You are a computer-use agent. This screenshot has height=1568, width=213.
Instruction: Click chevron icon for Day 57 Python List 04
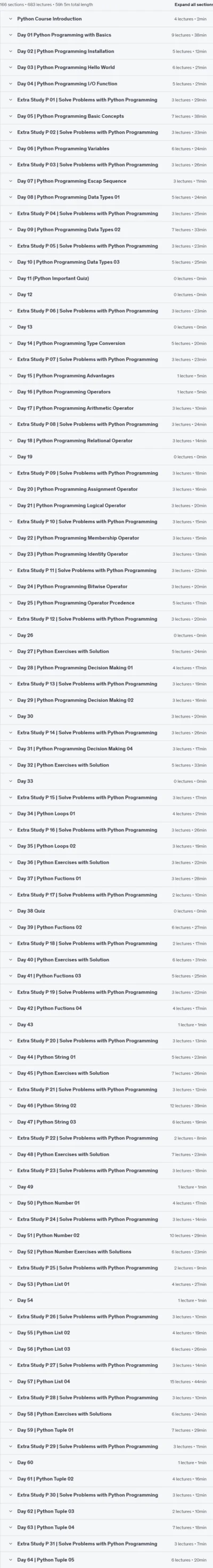click(x=10, y=1381)
